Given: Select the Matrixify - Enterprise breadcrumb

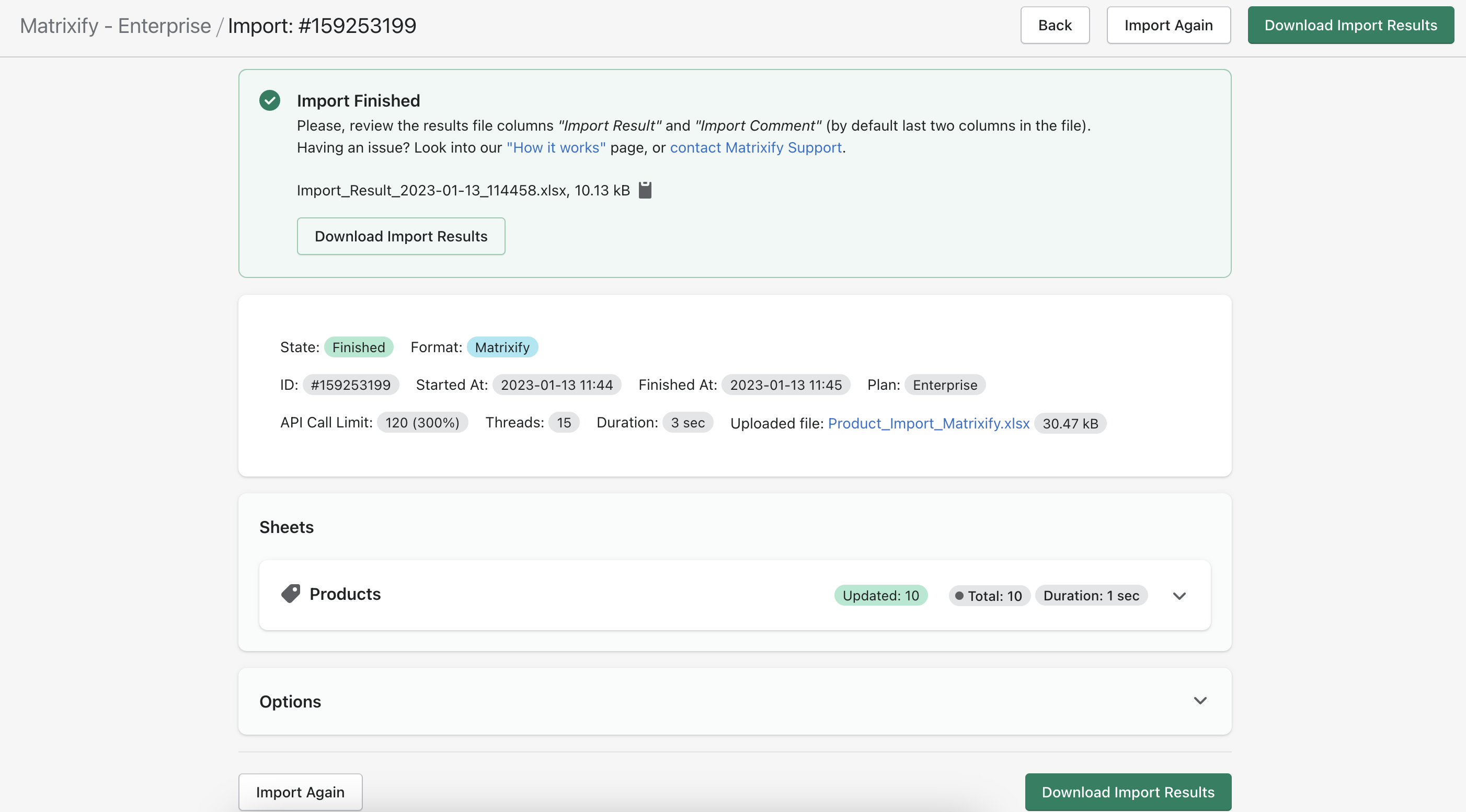Looking at the screenshot, I should [114, 26].
